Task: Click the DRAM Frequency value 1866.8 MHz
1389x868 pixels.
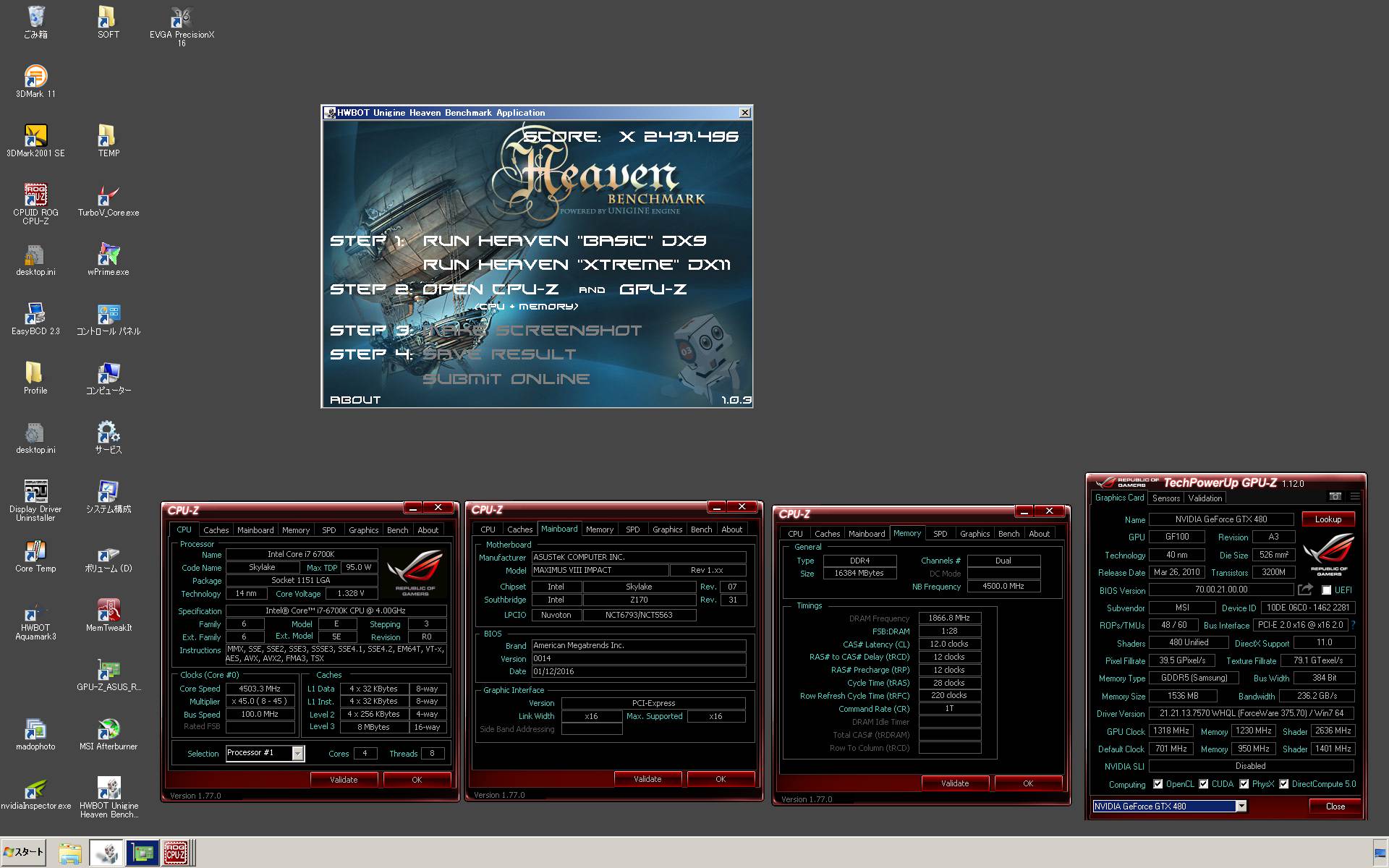Action: (x=949, y=618)
